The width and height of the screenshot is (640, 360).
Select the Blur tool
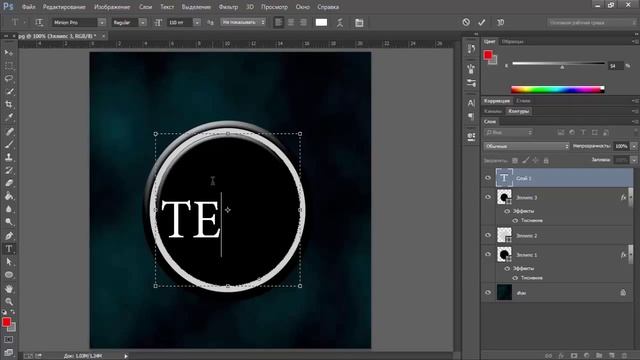[9, 209]
